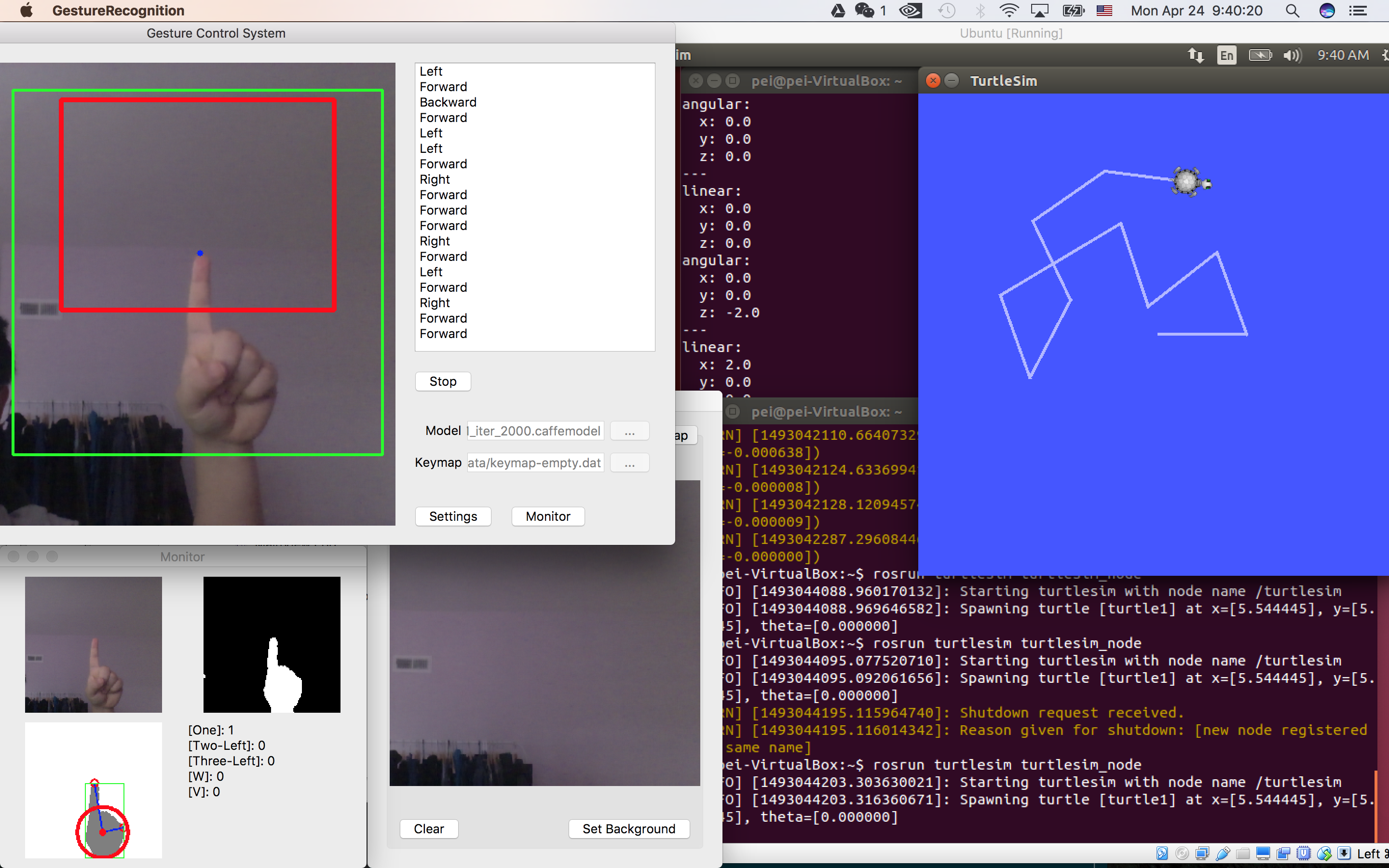Open the NVIDIA menu bar icon
This screenshot has height=868, width=1389.
910,10
